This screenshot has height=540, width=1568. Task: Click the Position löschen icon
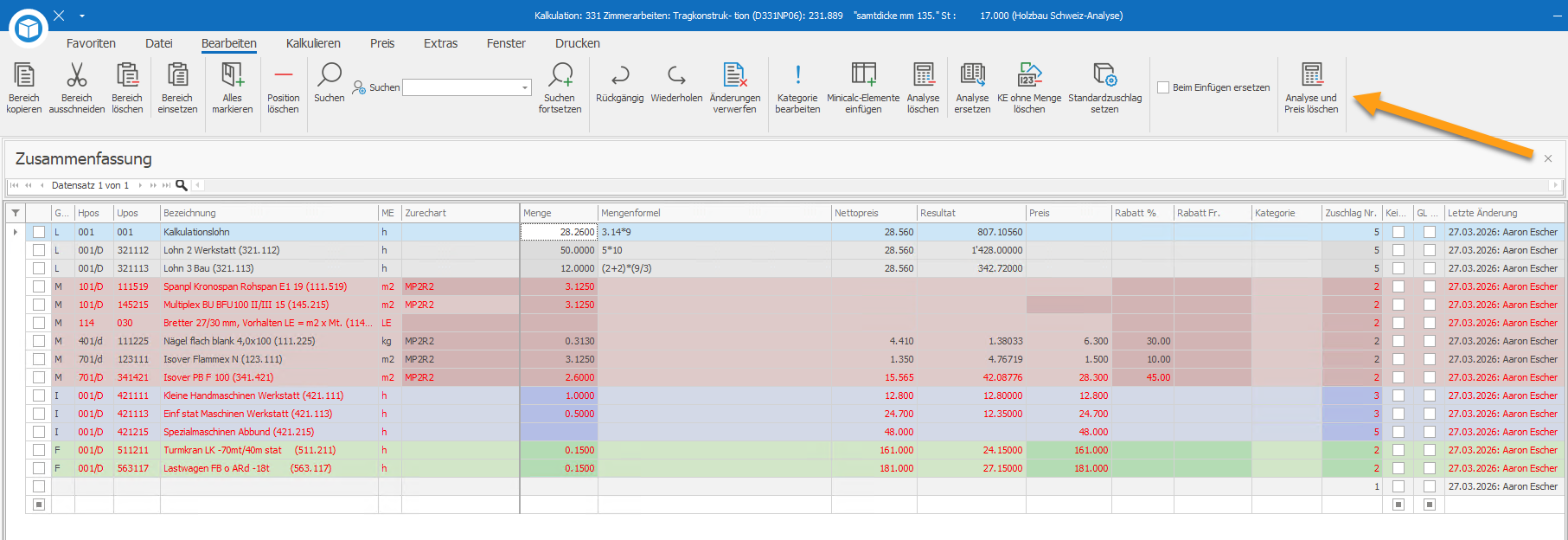284,75
